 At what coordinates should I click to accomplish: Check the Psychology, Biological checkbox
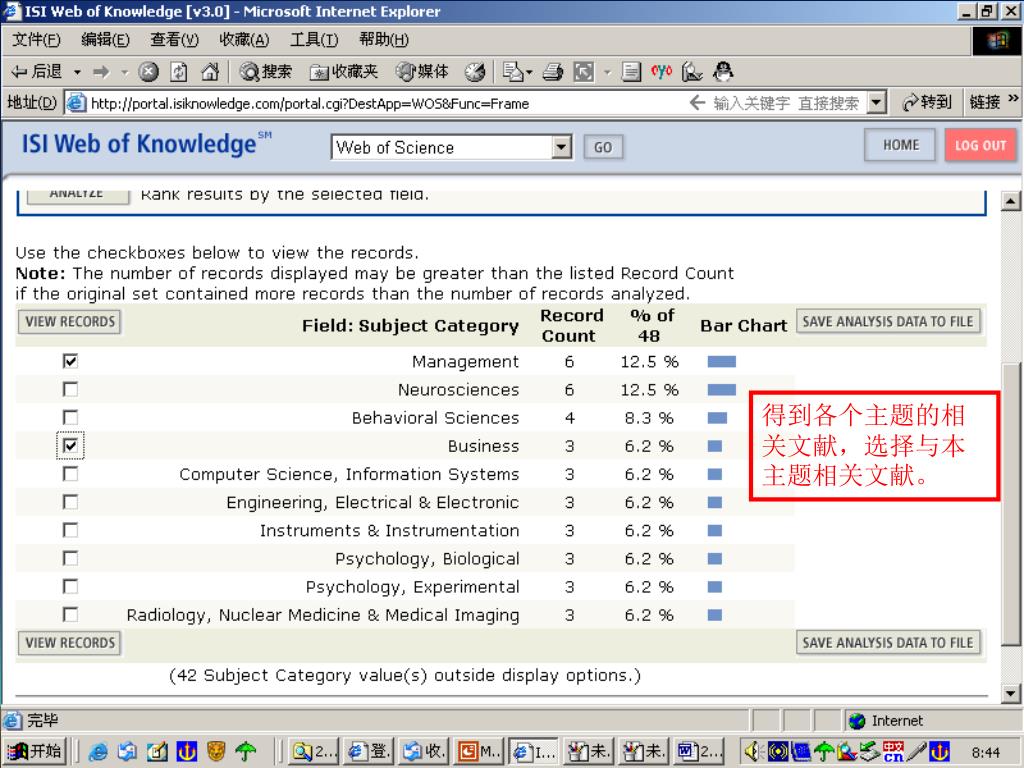[70, 558]
